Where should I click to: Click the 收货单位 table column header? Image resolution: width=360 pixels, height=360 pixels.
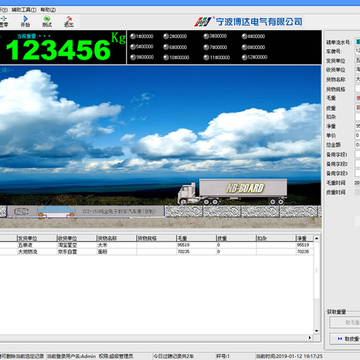pyautogui.click(x=77, y=238)
